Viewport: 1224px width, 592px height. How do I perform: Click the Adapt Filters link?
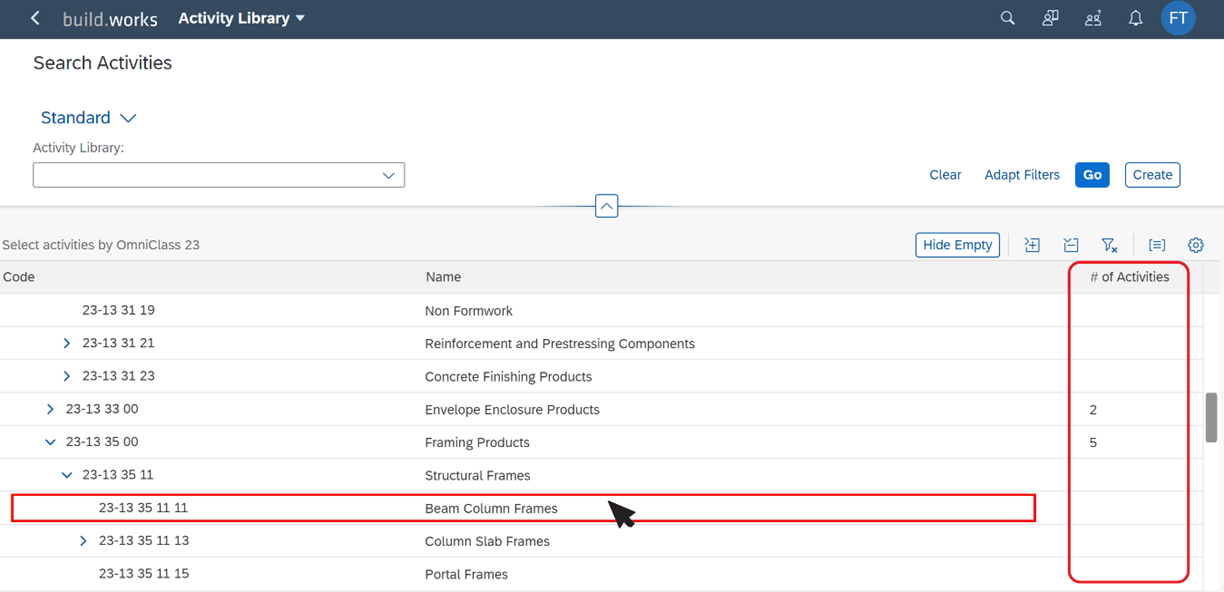pyautogui.click(x=1022, y=175)
